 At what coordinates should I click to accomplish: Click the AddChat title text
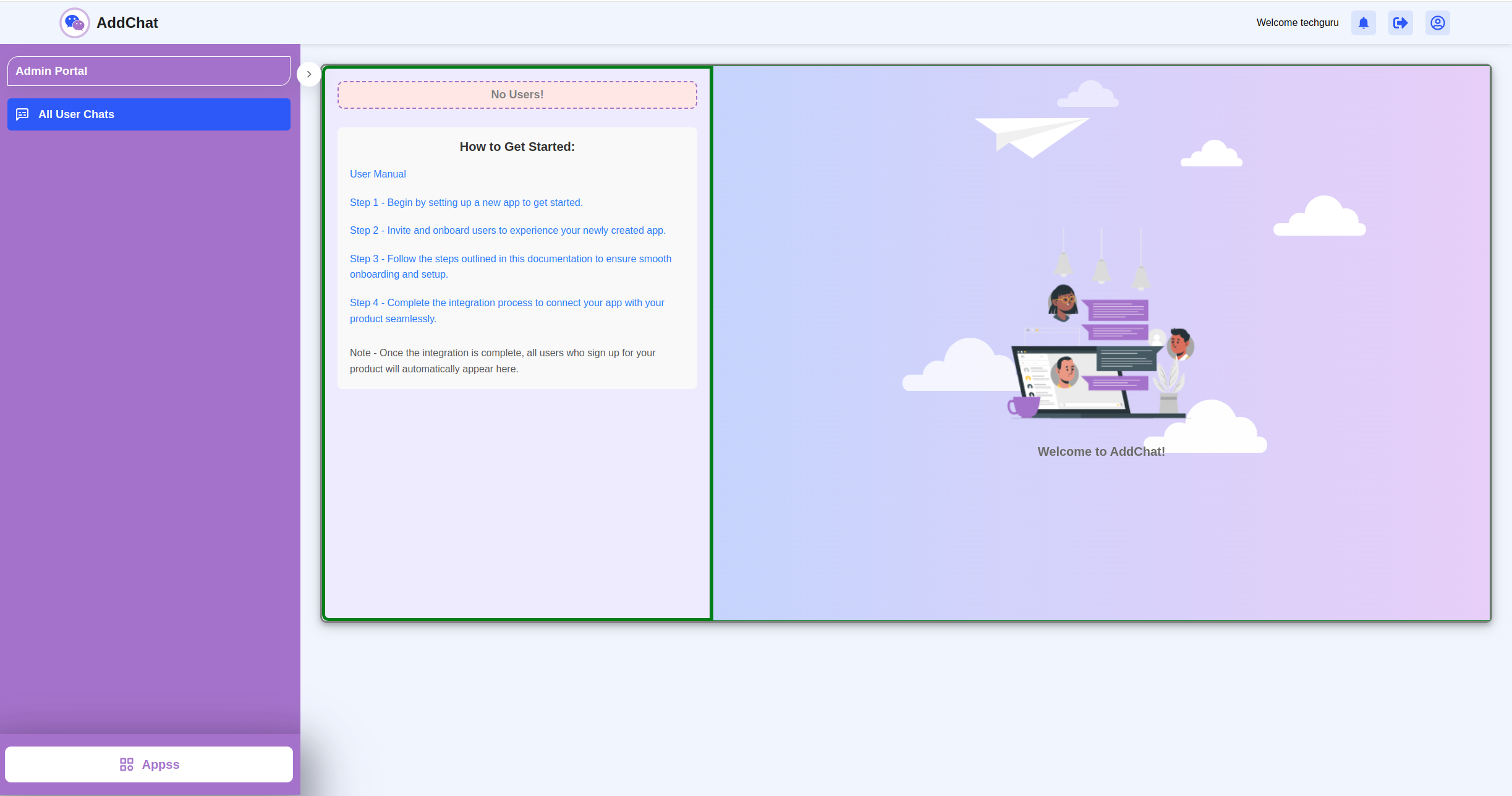coord(127,23)
